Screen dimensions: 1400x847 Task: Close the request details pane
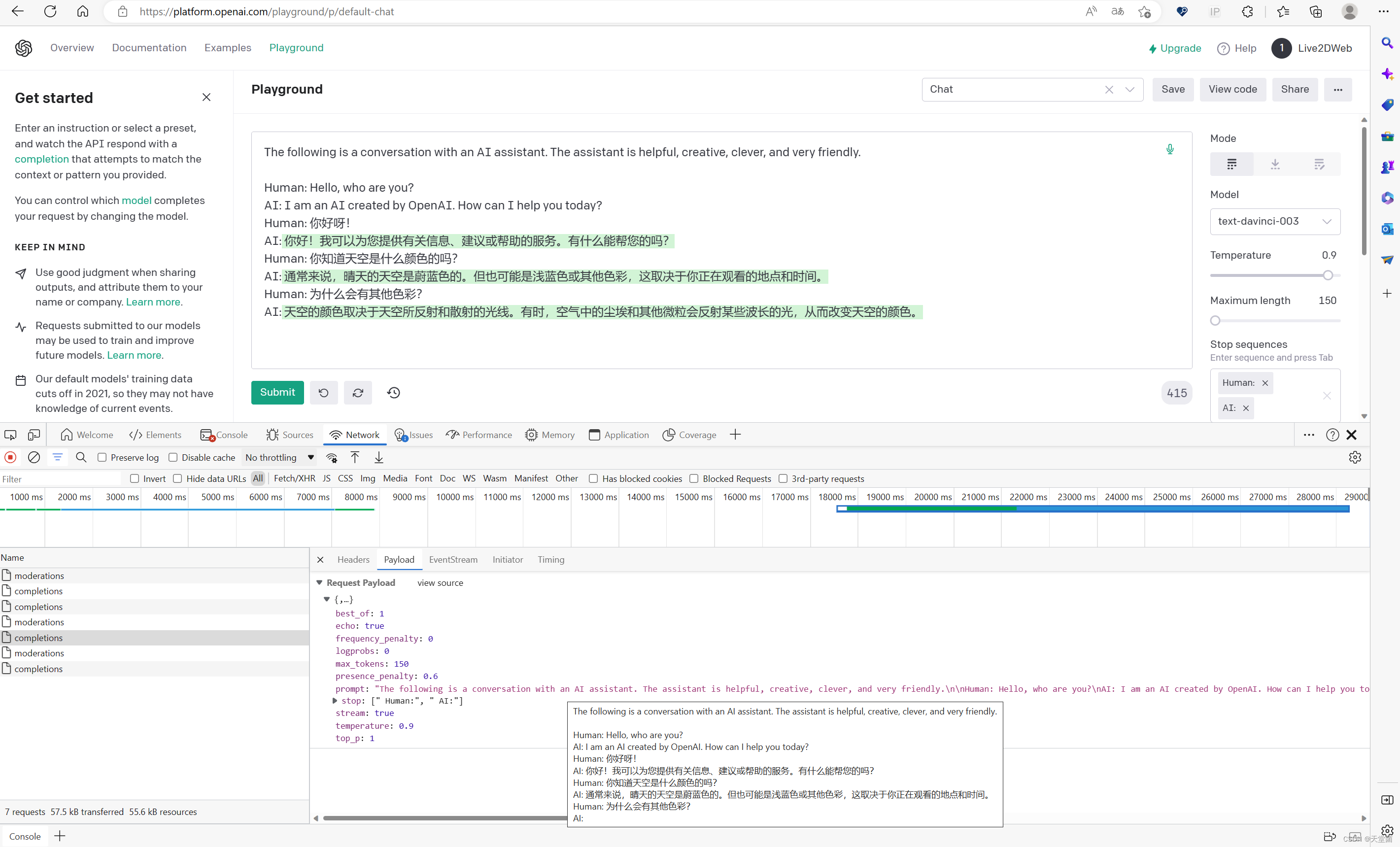[320, 560]
